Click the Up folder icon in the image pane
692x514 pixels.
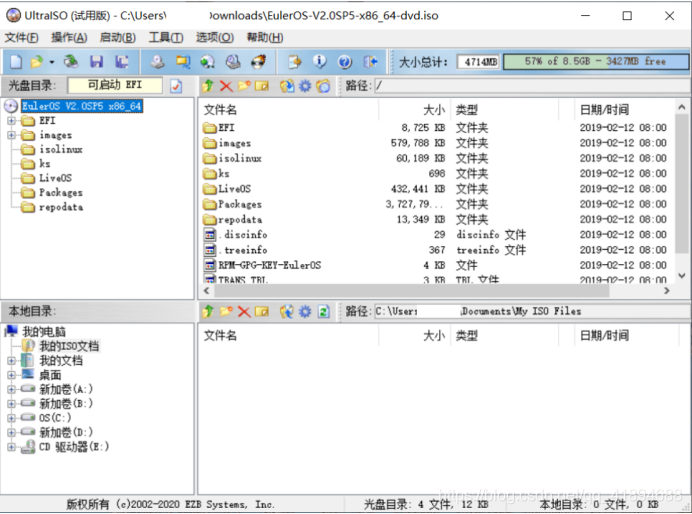click(208, 86)
